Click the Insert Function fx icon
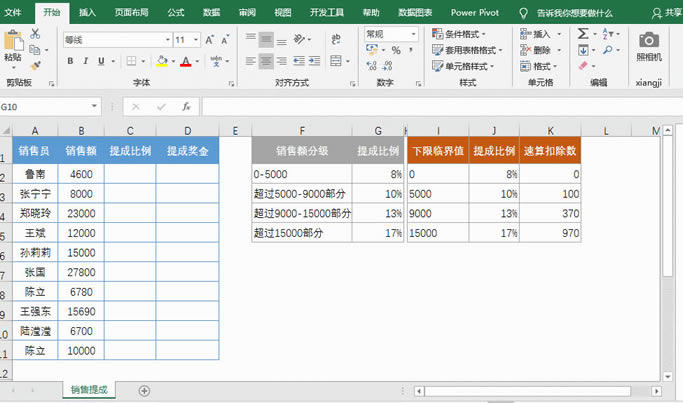Image resolution: width=683 pixels, height=403 pixels. 186,107
